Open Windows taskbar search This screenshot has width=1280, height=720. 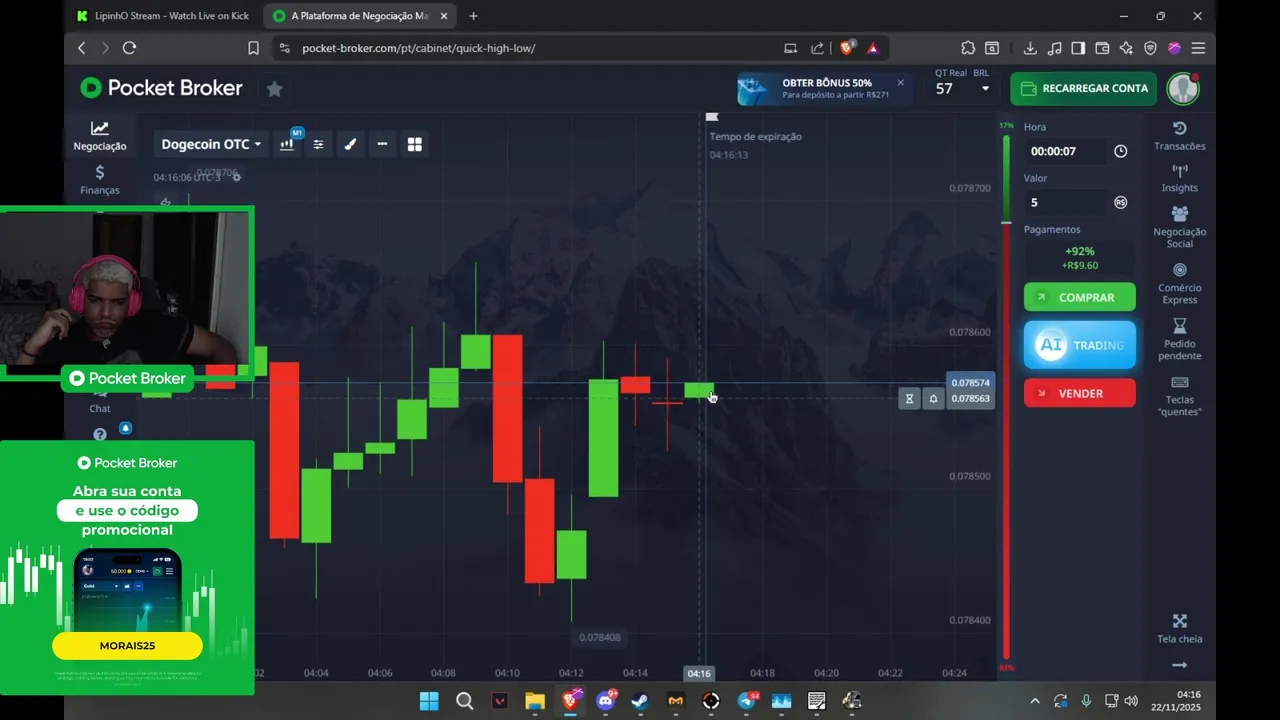(464, 701)
